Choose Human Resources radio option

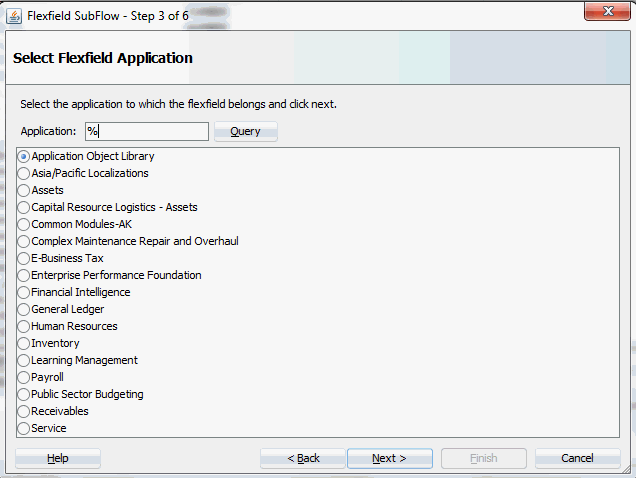[24, 327]
